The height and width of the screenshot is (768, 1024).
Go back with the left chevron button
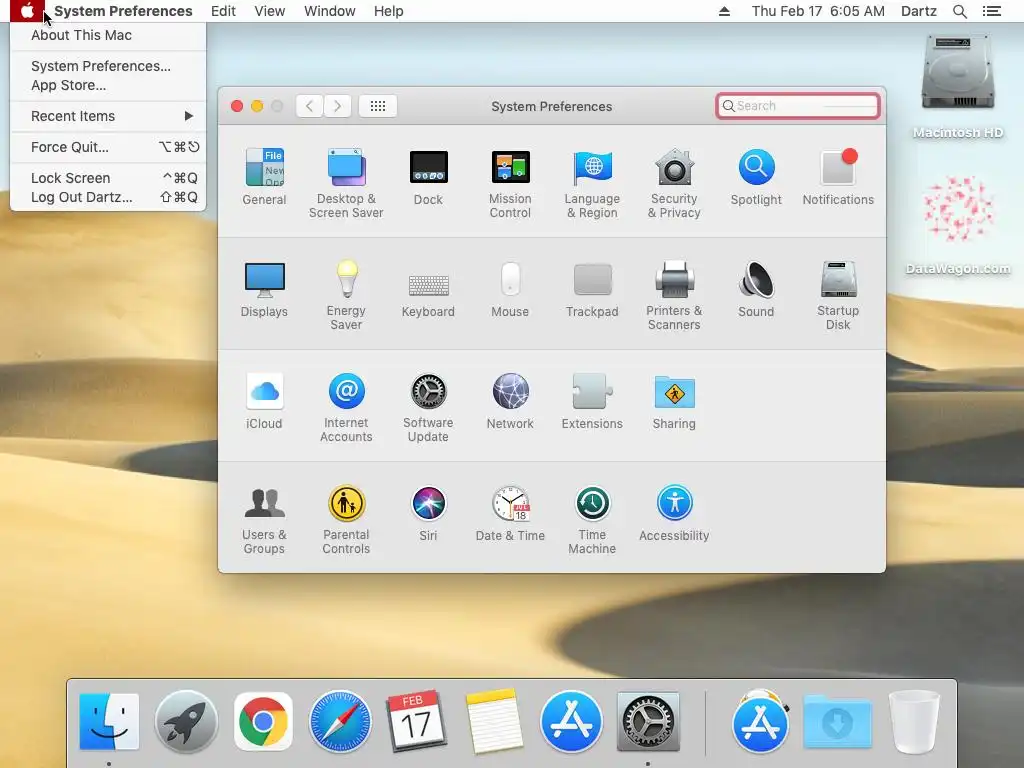pyautogui.click(x=310, y=106)
